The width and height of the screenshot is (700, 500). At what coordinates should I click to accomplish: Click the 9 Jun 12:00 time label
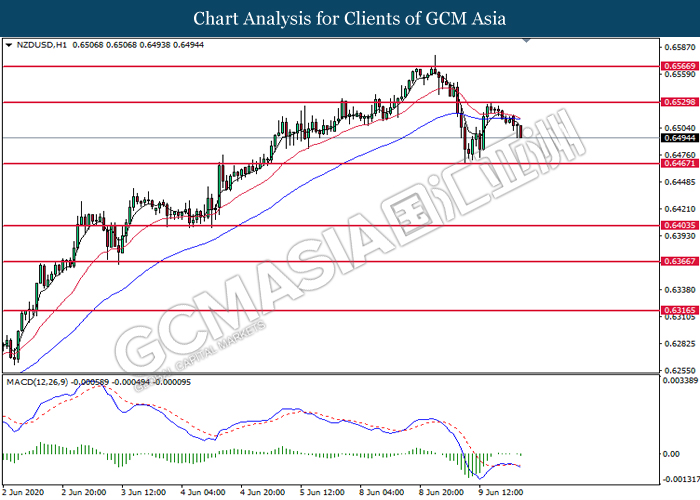(x=501, y=492)
